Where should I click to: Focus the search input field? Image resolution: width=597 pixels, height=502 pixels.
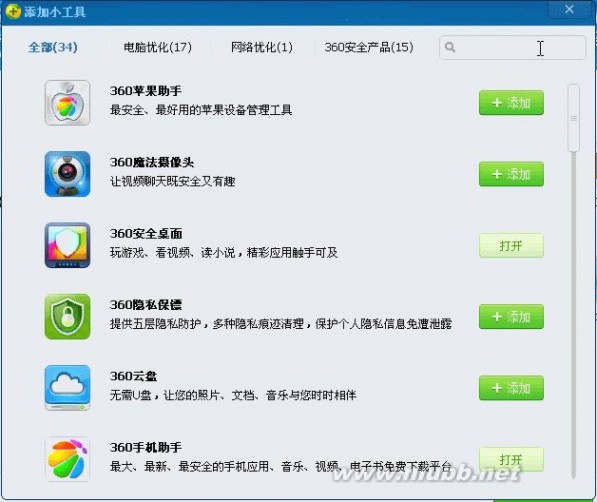pyautogui.click(x=512, y=48)
